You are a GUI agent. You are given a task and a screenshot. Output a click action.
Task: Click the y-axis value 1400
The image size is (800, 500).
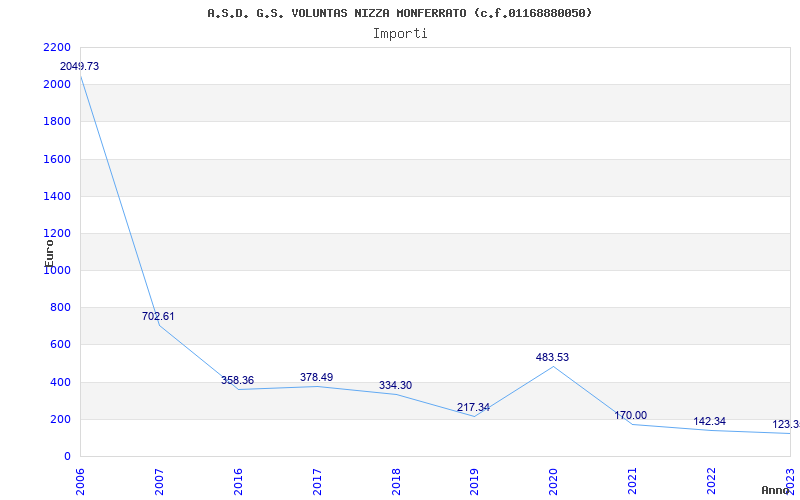click(x=57, y=196)
